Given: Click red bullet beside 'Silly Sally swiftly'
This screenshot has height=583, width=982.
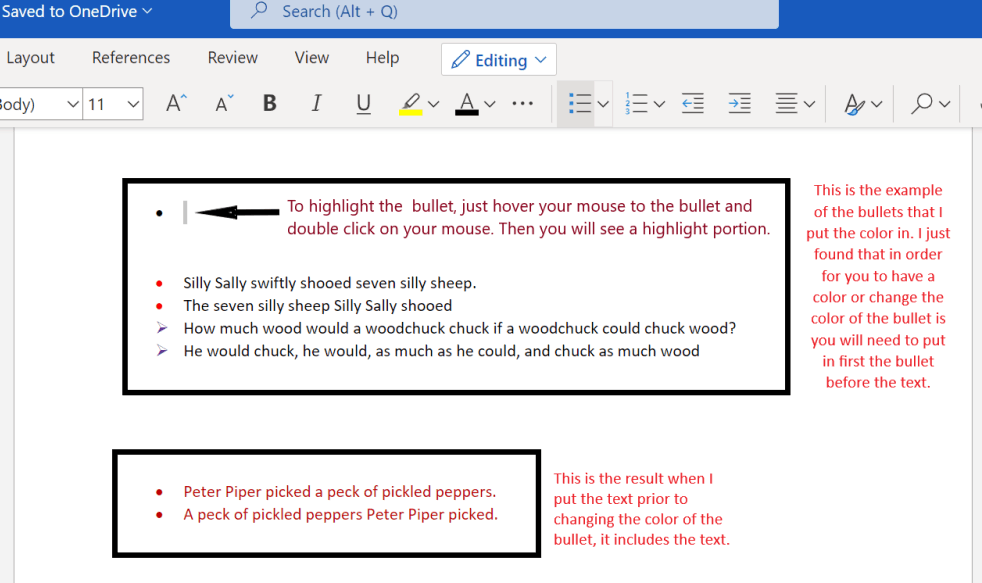Looking at the screenshot, I should tap(159, 284).
